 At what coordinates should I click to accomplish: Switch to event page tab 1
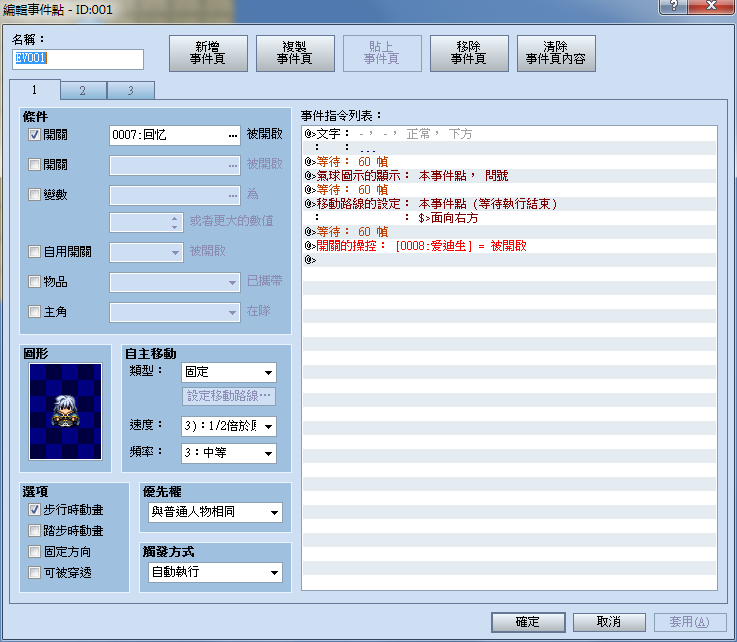(35, 89)
